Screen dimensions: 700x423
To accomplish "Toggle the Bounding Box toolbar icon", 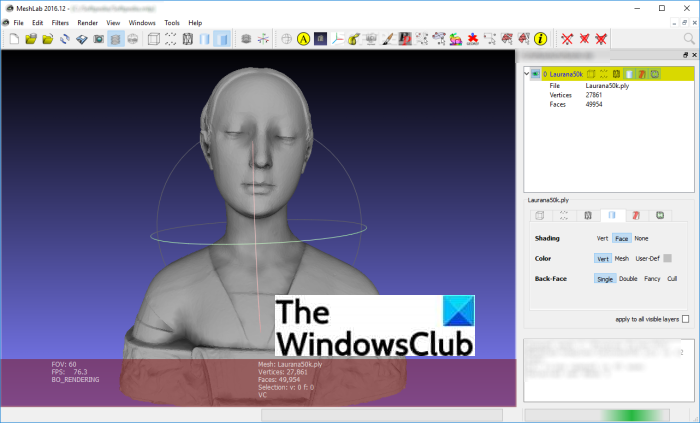I will point(154,39).
